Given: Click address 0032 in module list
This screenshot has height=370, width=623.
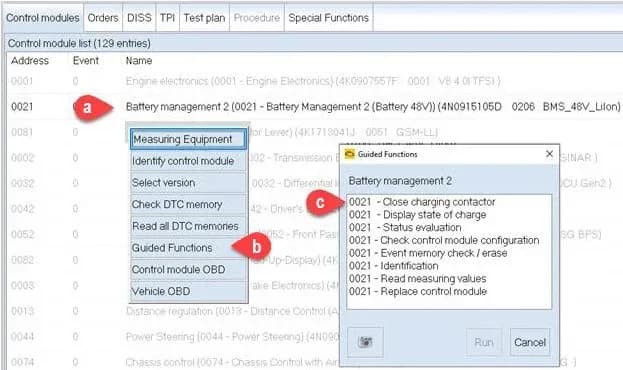Looking at the screenshot, I should (x=22, y=183).
